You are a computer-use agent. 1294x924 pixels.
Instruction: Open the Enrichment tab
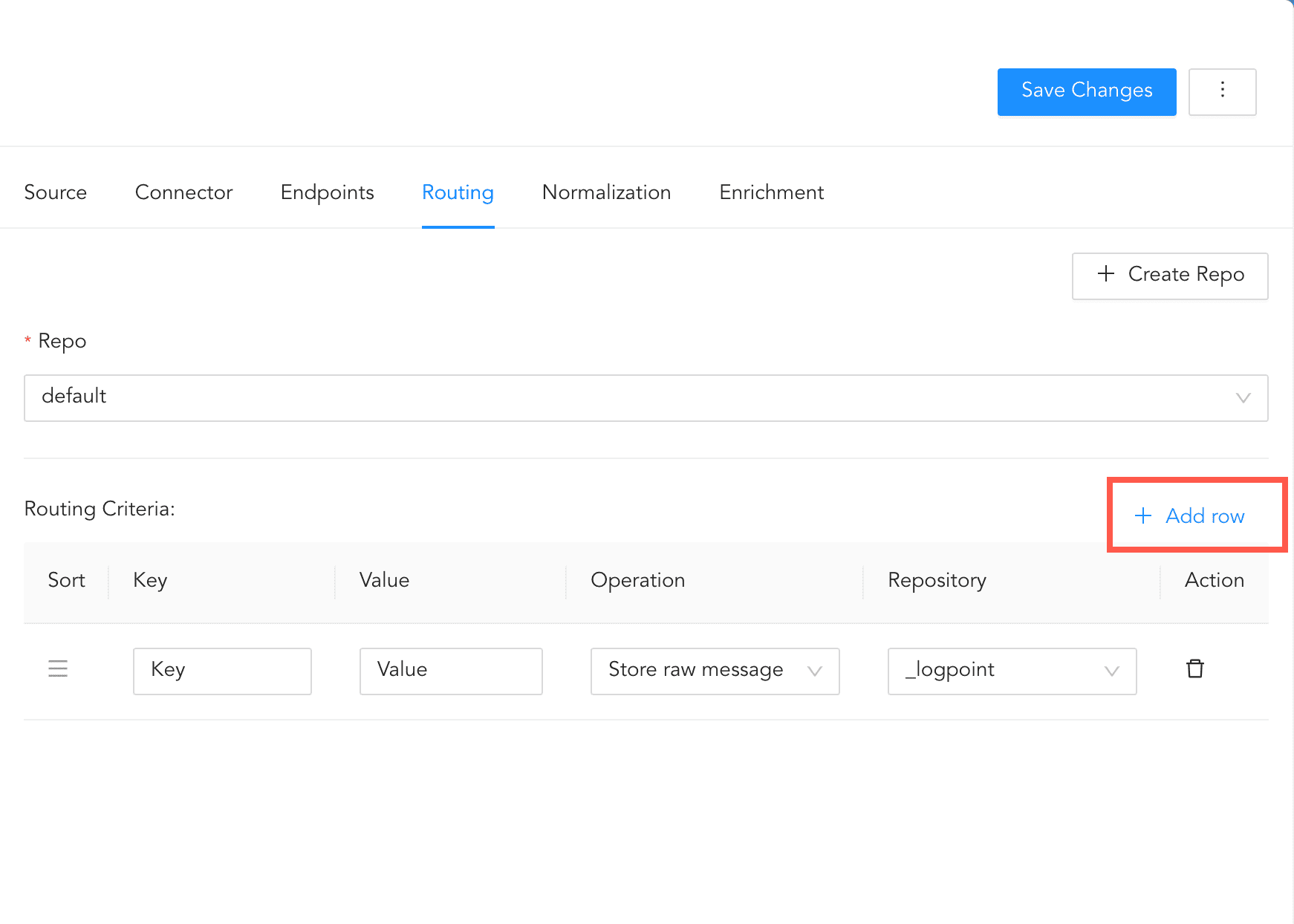pos(771,192)
